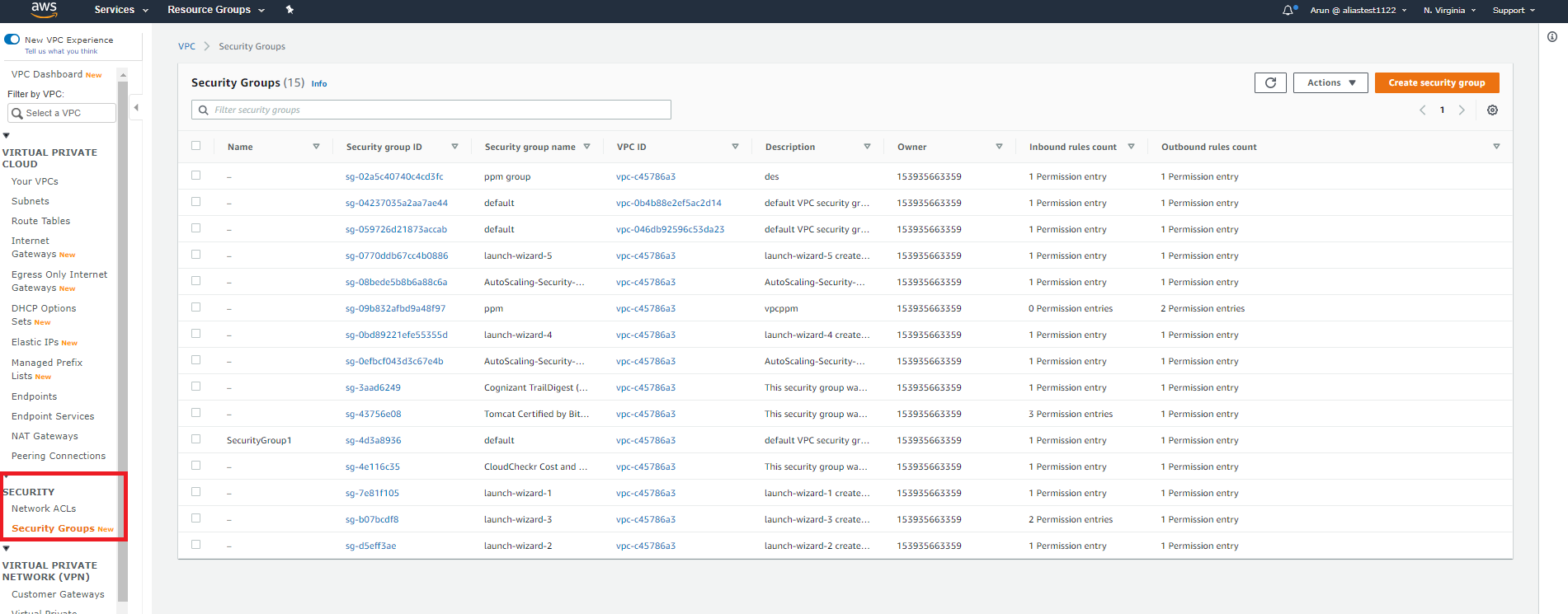1568x614 pixels.
Task: Select all security groups header checkbox
Action: (196, 146)
